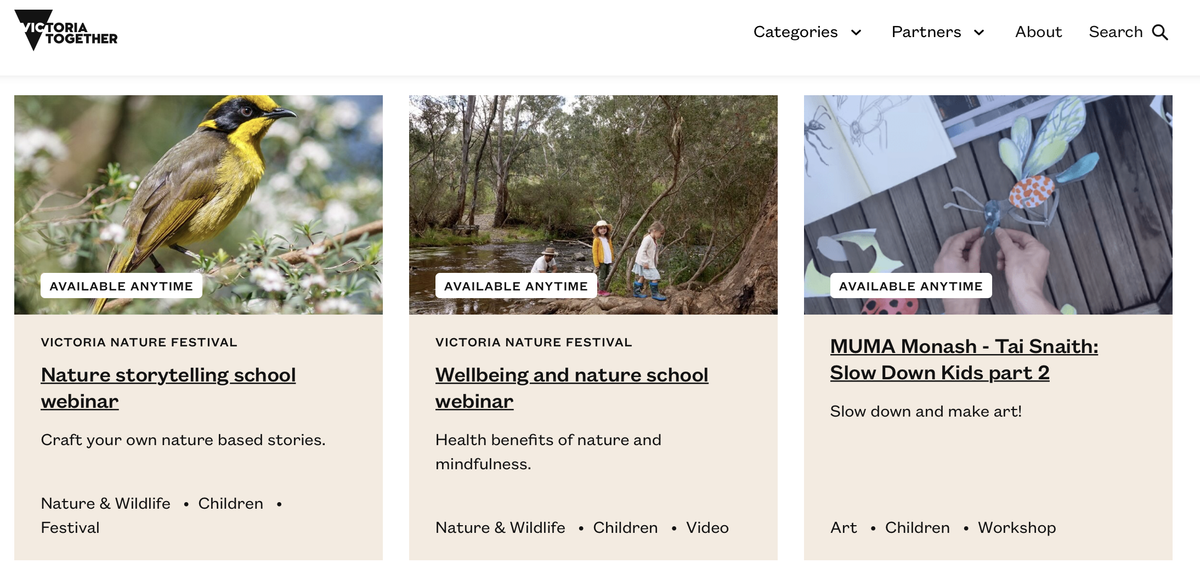Screen dimensions: 1200x582
Task: Click the children by creek thumbnail
Action: pos(593,190)
